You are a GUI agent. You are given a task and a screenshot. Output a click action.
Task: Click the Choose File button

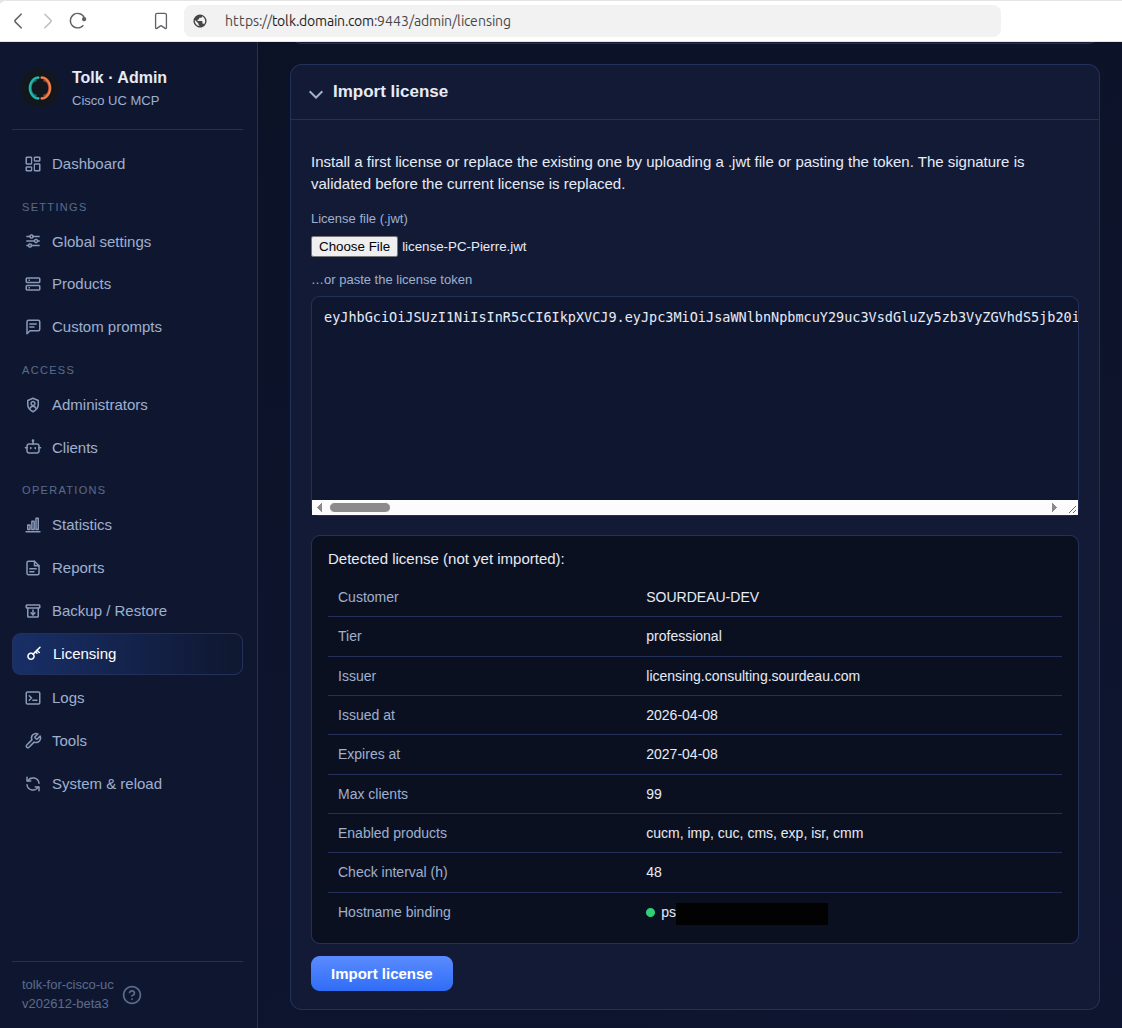[x=354, y=247]
